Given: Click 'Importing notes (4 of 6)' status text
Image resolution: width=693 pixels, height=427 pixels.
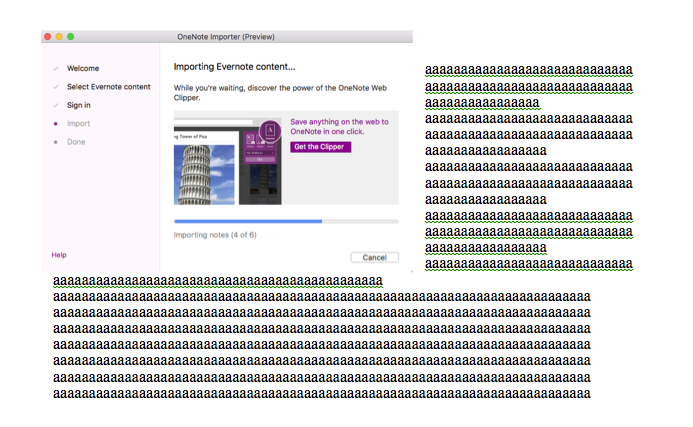Looking at the screenshot, I should [x=215, y=235].
